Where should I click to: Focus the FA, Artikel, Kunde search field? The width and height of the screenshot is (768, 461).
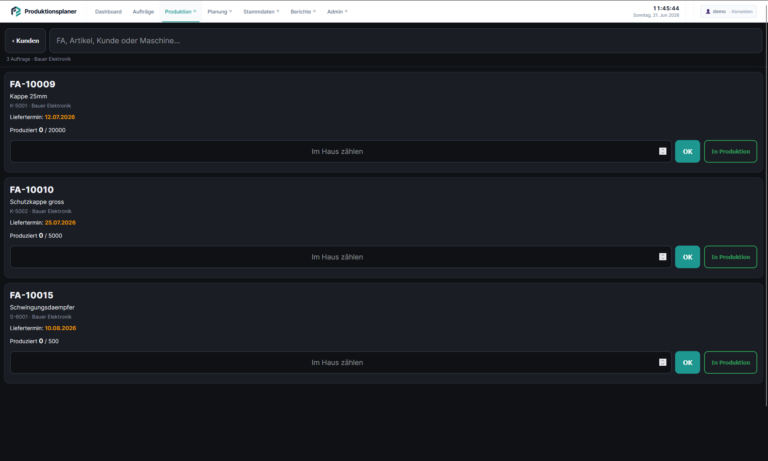(405, 41)
